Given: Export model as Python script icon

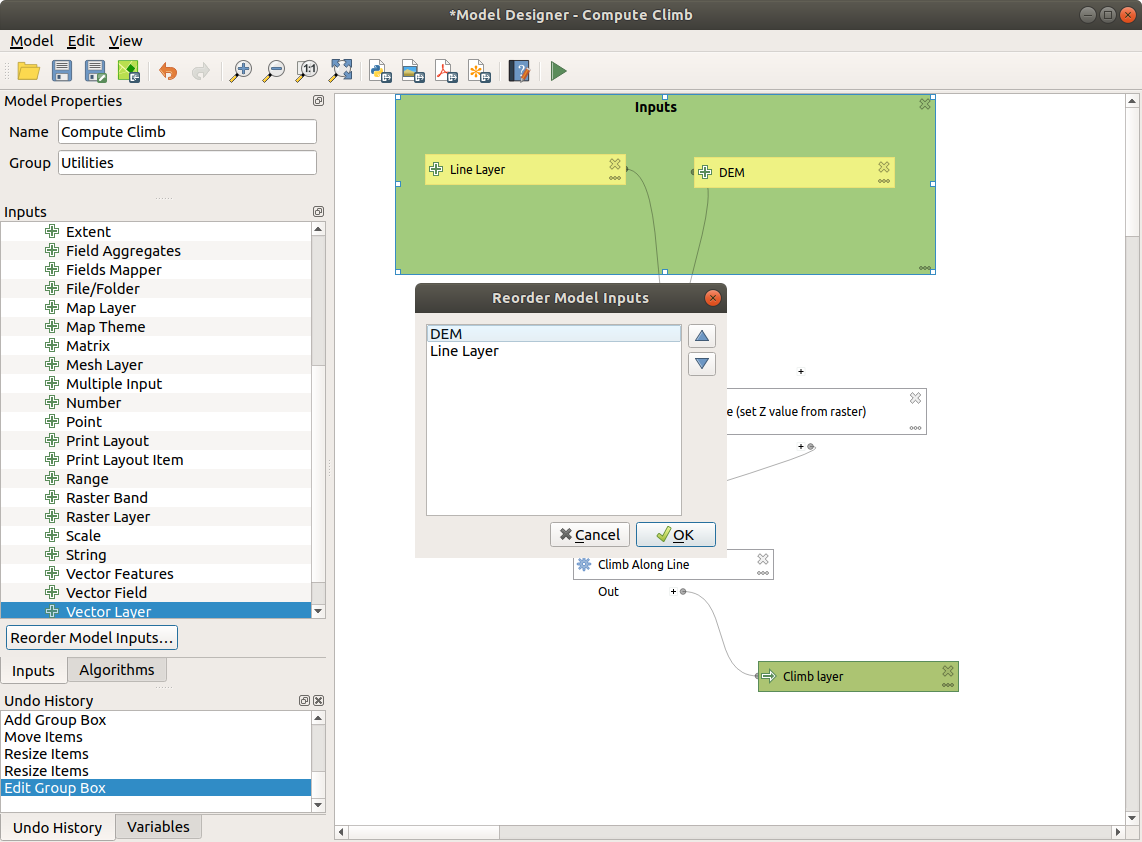Looking at the screenshot, I should 380,71.
